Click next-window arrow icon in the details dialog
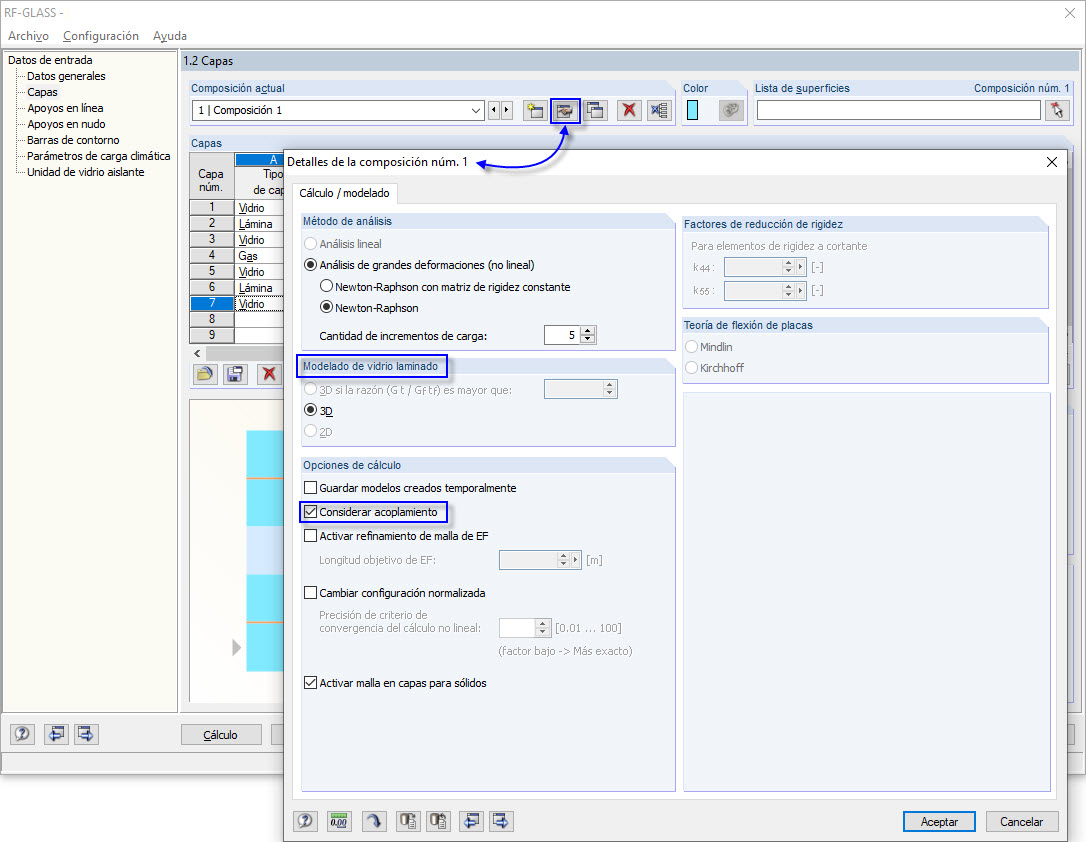Image resolution: width=1086 pixels, height=842 pixels. coord(501,821)
